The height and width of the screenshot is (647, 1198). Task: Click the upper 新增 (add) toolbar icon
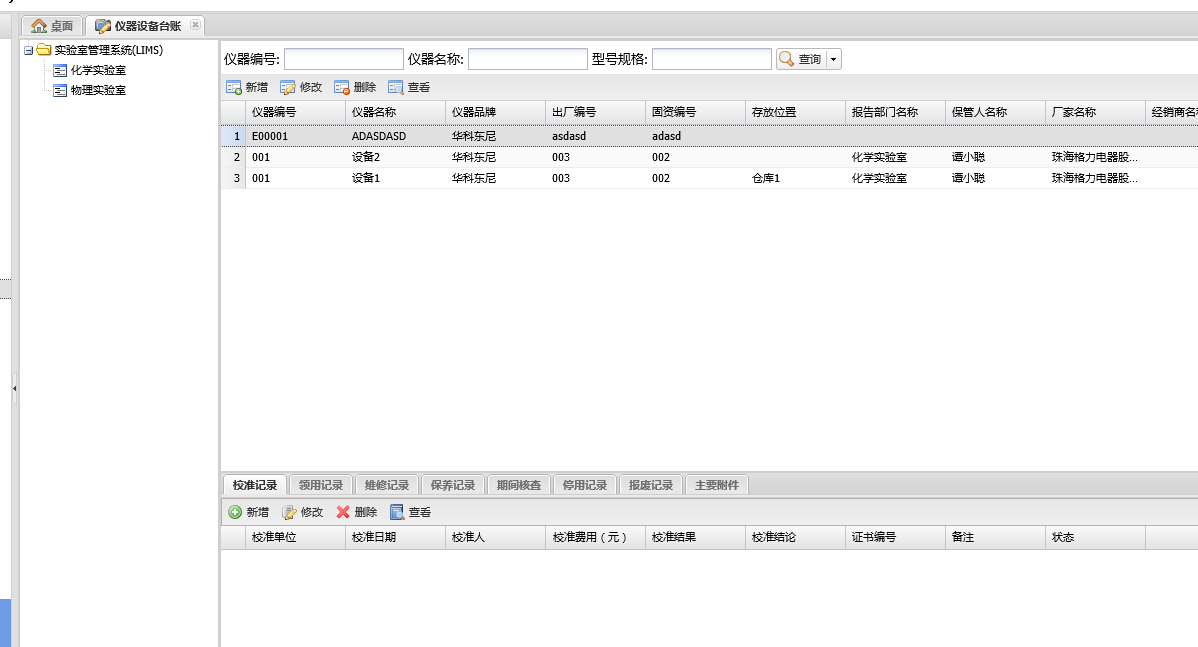234,88
